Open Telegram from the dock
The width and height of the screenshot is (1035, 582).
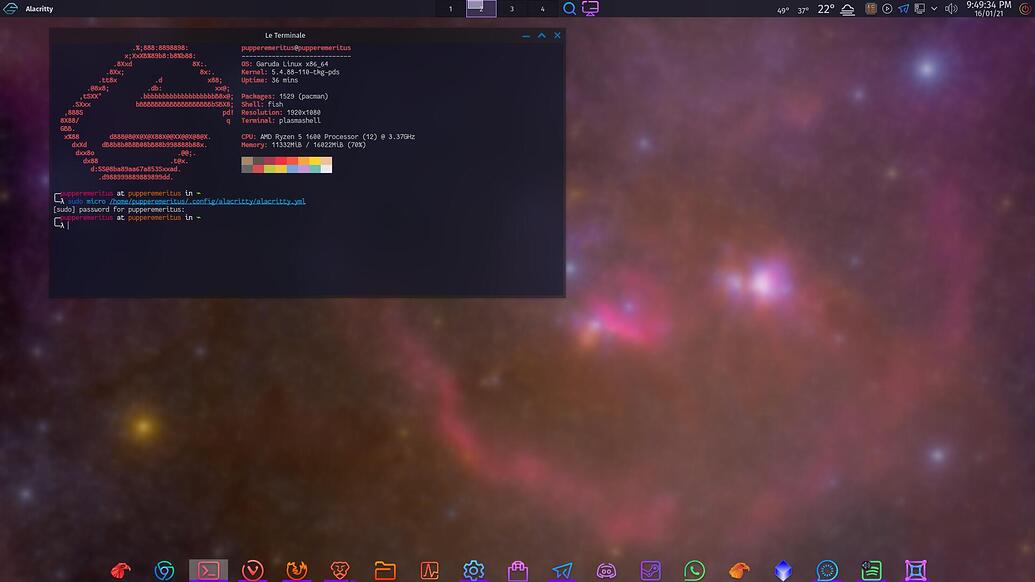click(x=561, y=570)
